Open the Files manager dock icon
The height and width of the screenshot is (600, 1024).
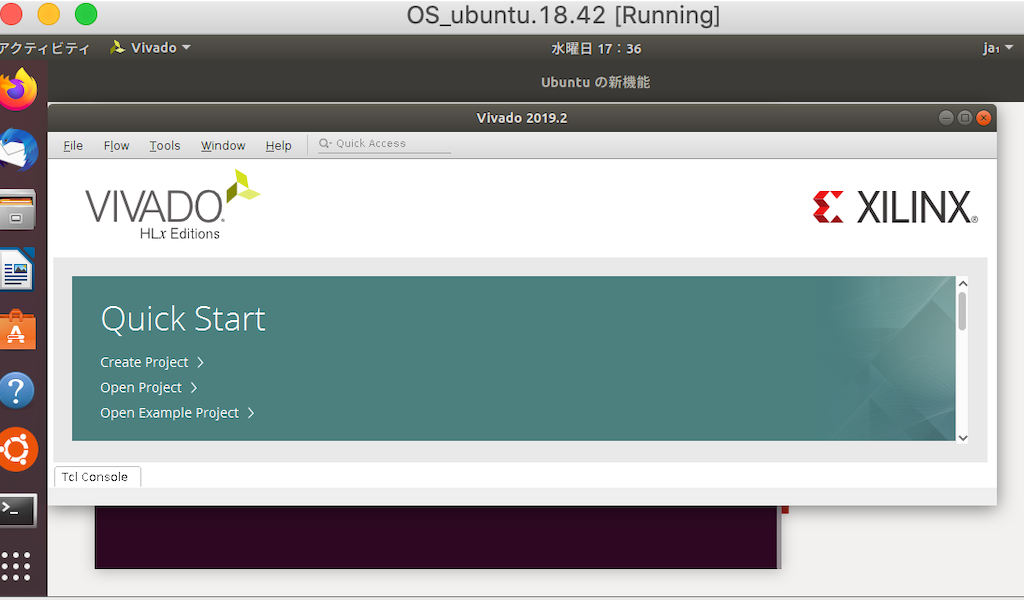[17, 210]
